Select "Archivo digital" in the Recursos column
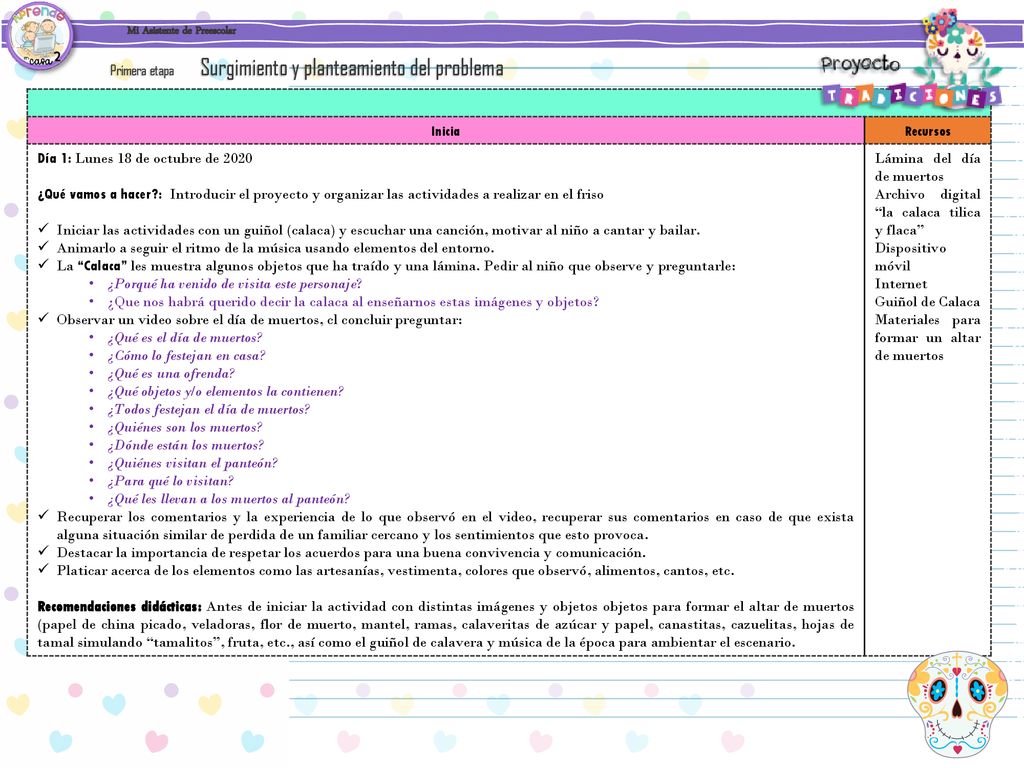This screenshot has width=1024, height=768. pos(927,194)
